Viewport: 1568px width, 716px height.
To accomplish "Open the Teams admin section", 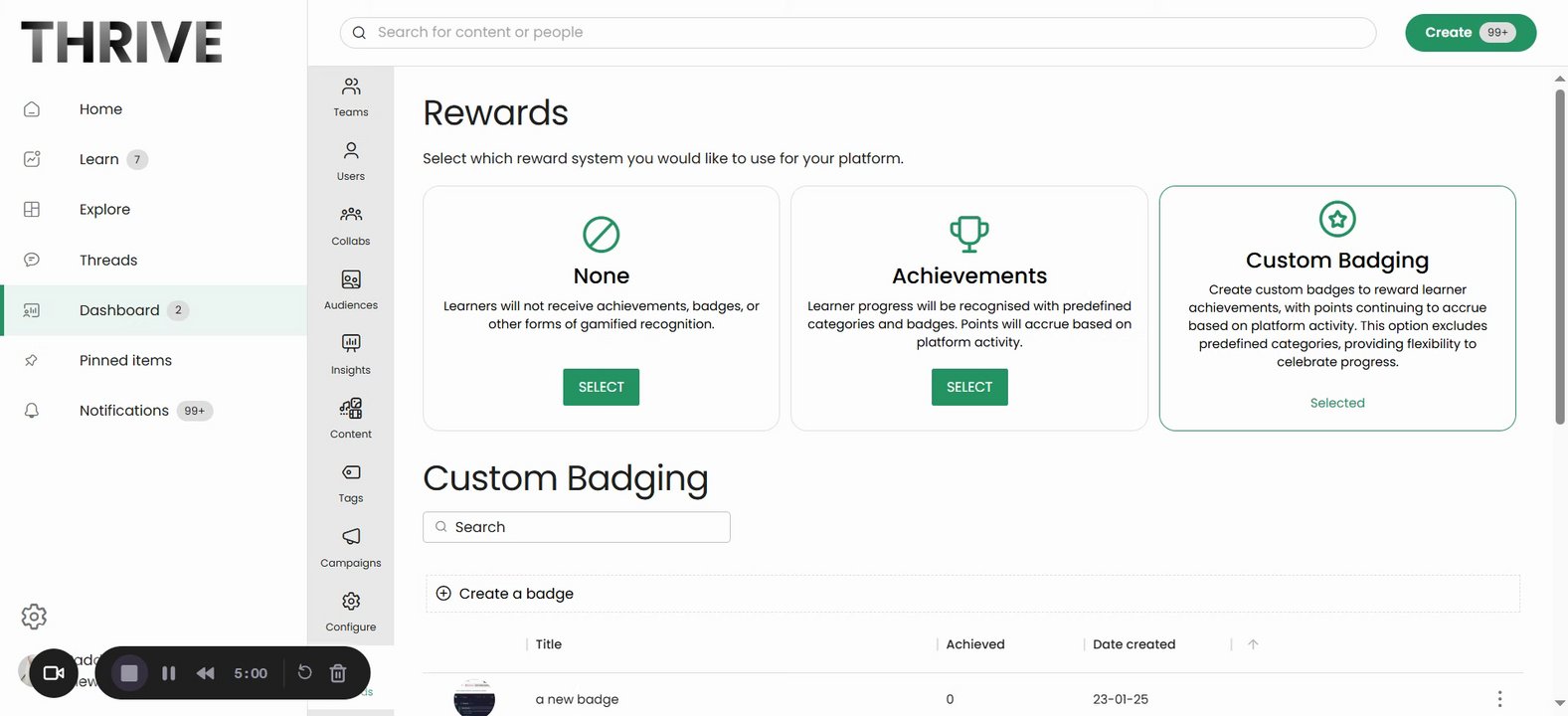I will [x=351, y=96].
